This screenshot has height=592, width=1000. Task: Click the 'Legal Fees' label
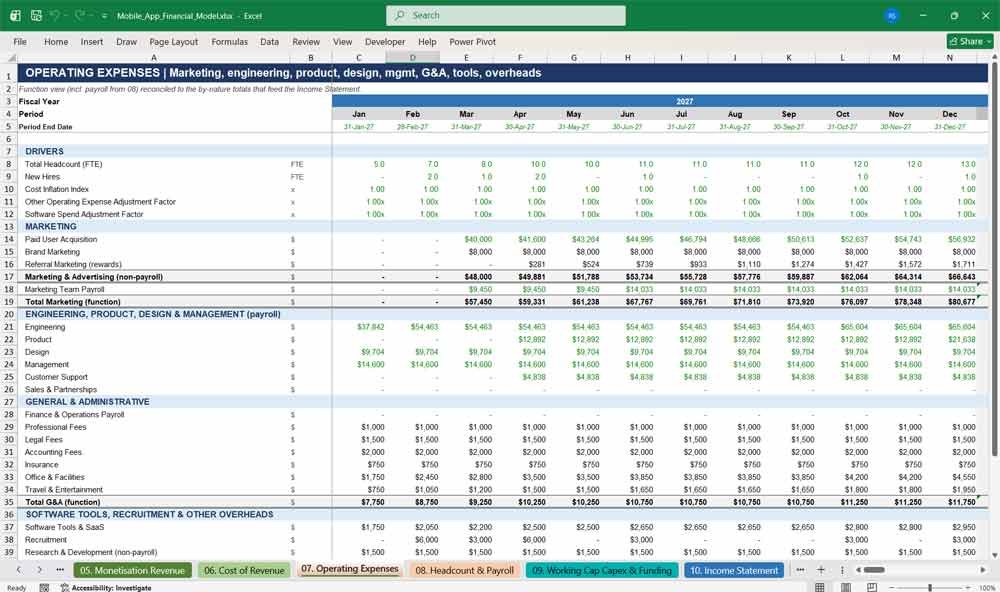(43, 440)
